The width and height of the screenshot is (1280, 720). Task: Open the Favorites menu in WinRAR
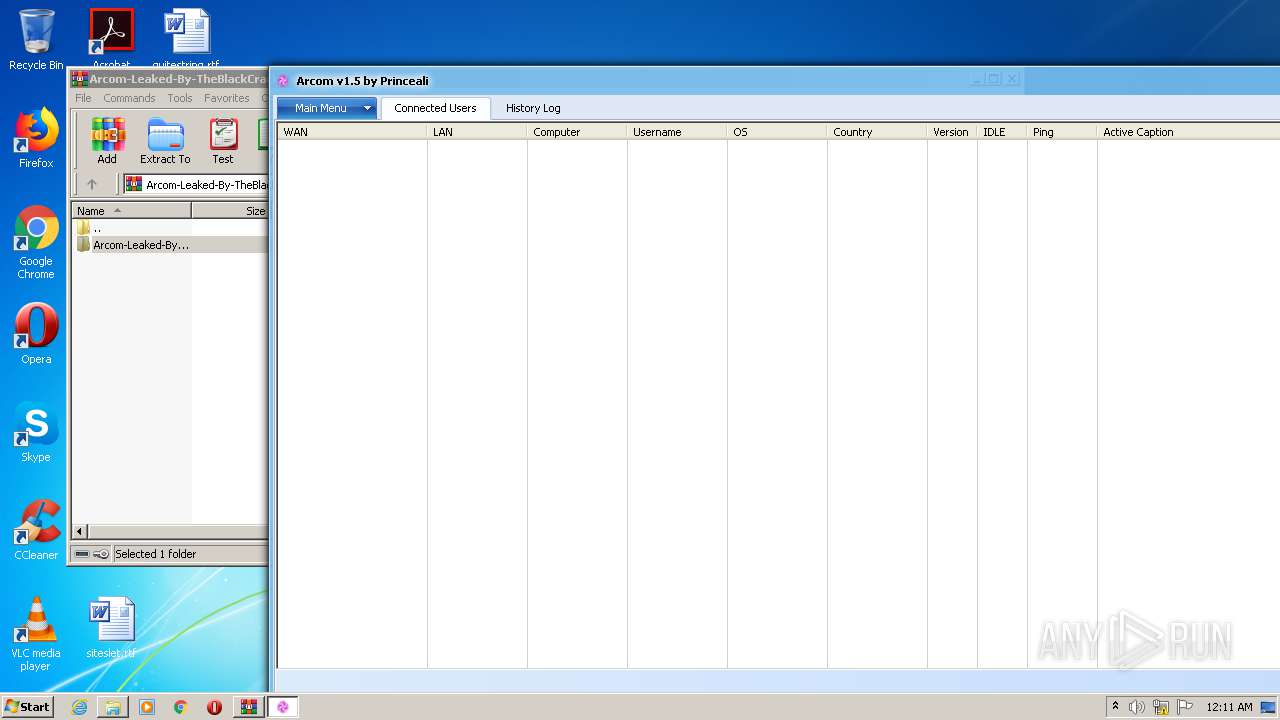click(227, 98)
